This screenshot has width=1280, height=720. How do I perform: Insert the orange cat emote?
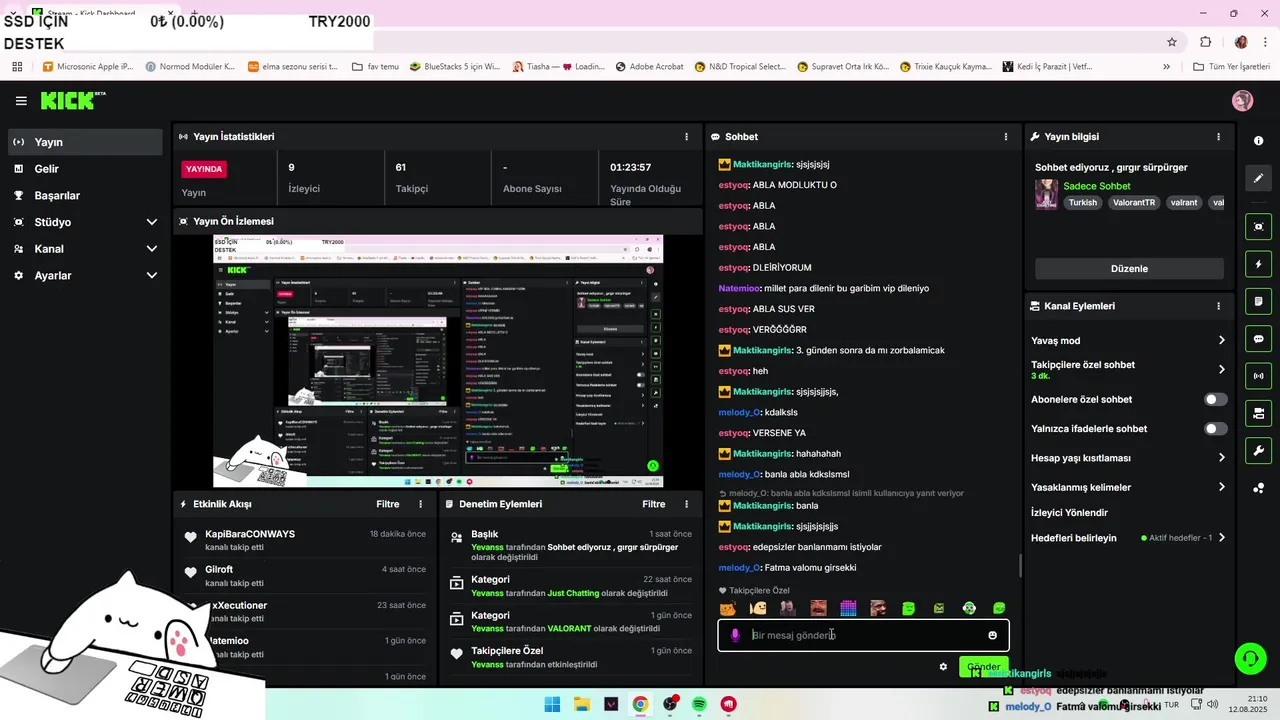pyautogui.click(x=728, y=608)
